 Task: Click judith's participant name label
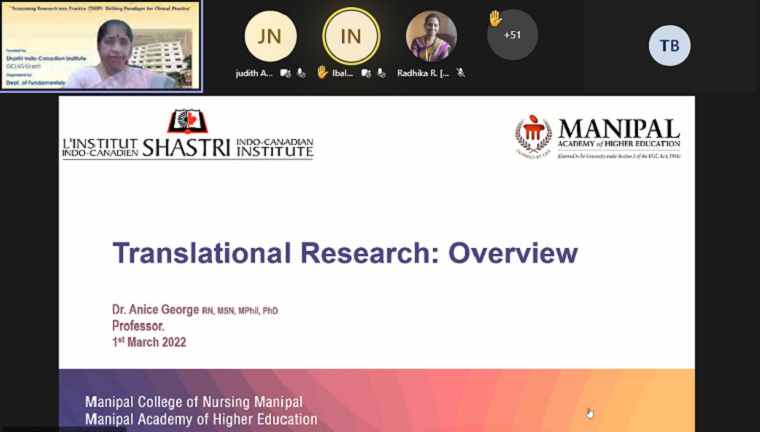point(255,73)
